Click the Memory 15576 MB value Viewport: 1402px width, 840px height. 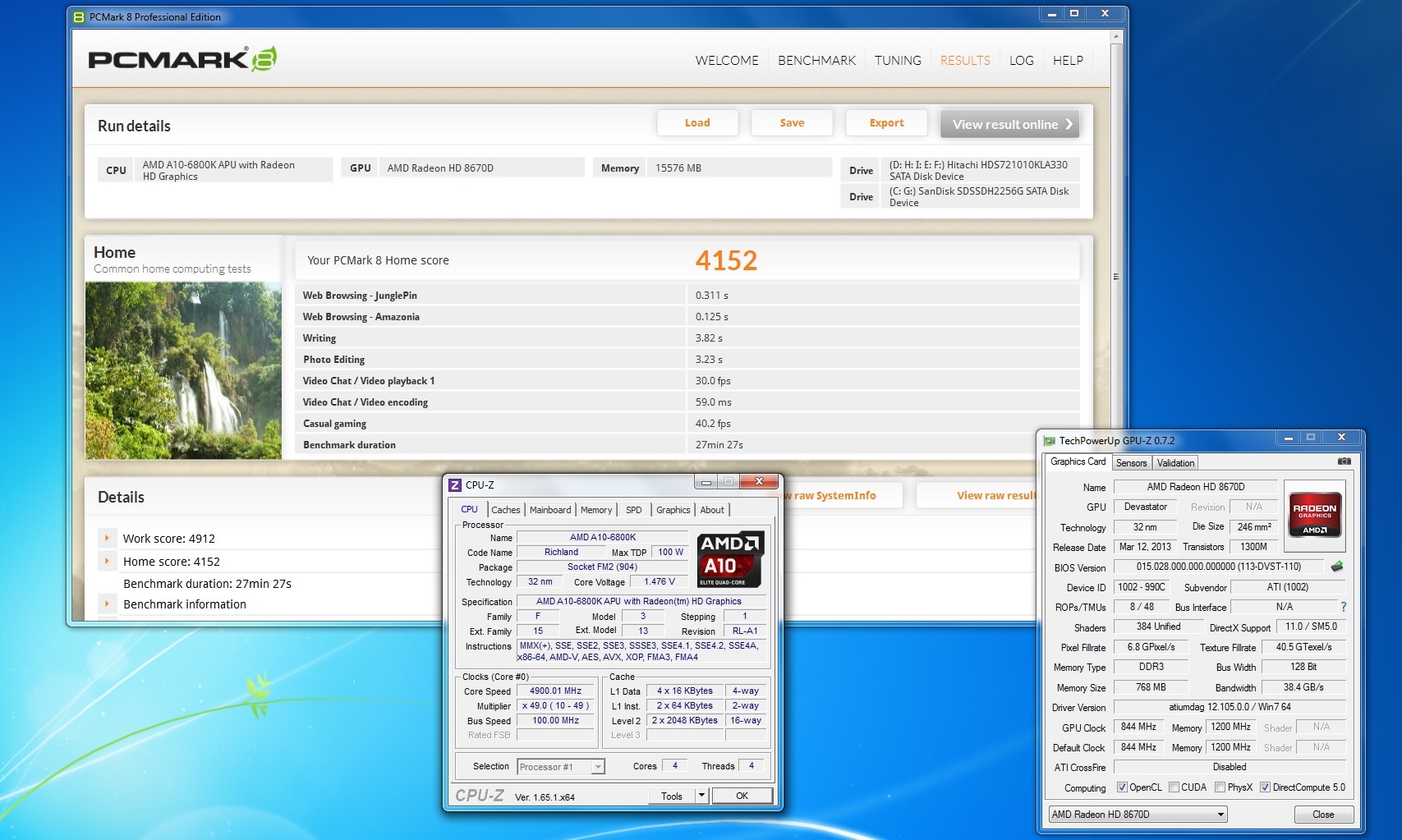click(739, 168)
